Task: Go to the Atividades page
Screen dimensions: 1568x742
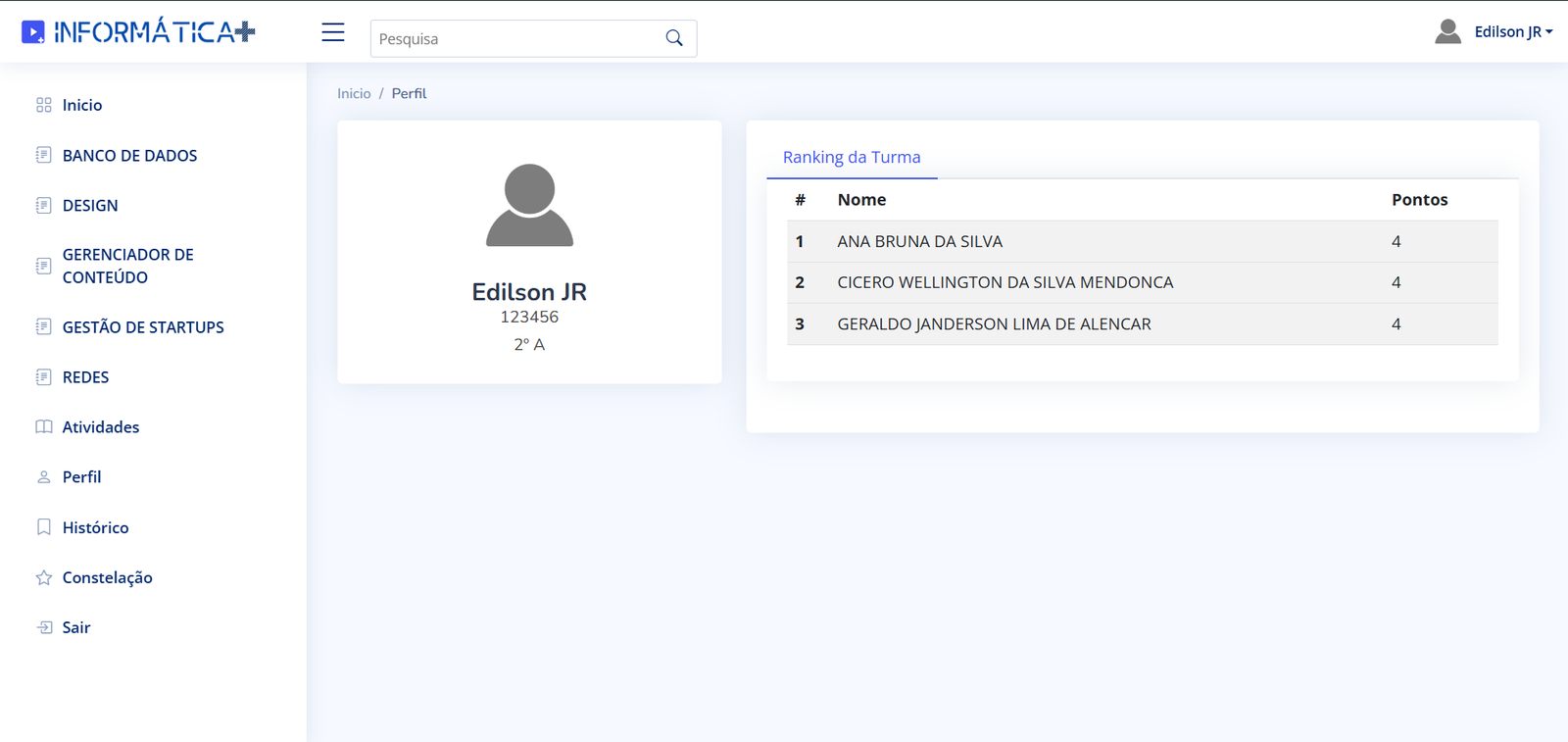Action: tap(101, 426)
